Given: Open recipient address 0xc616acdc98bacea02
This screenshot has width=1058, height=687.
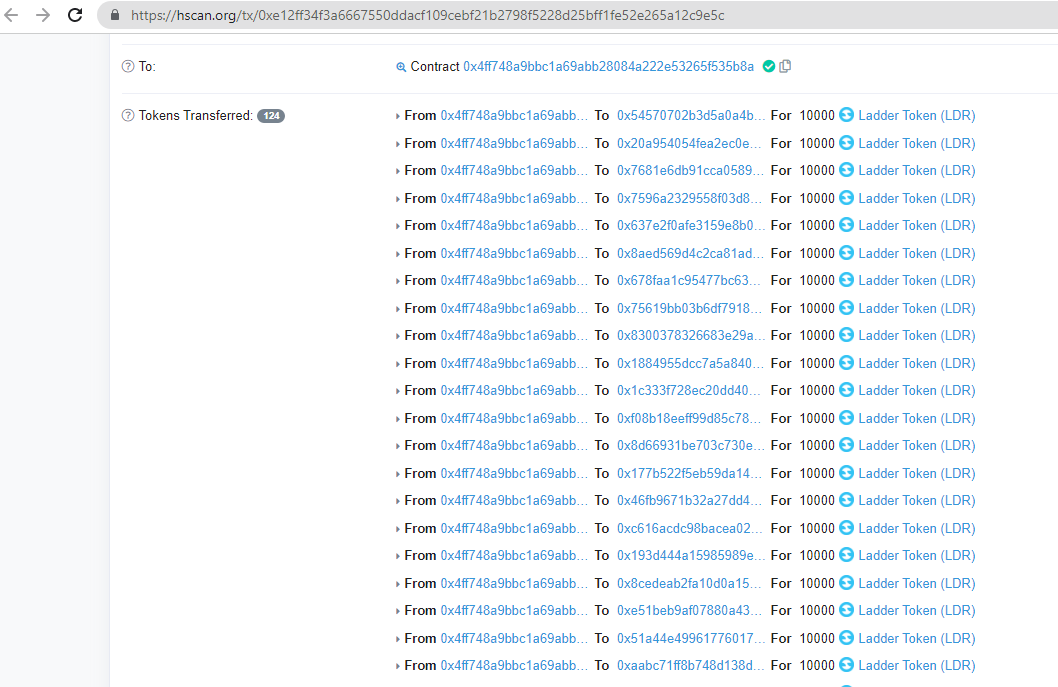Looking at the screenshot, I should 690,528.
